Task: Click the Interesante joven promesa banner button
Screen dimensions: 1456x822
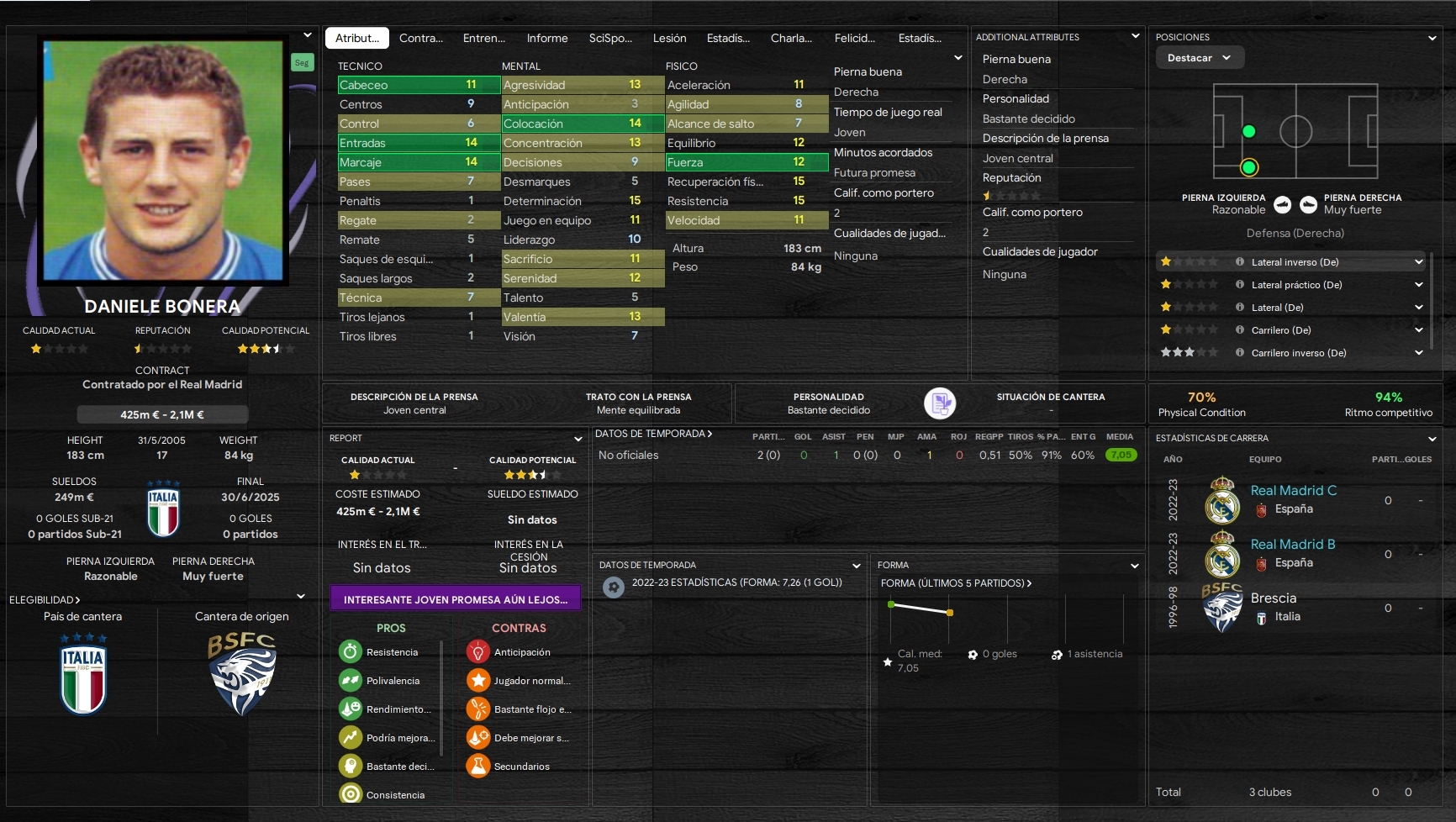Action: 456,599
